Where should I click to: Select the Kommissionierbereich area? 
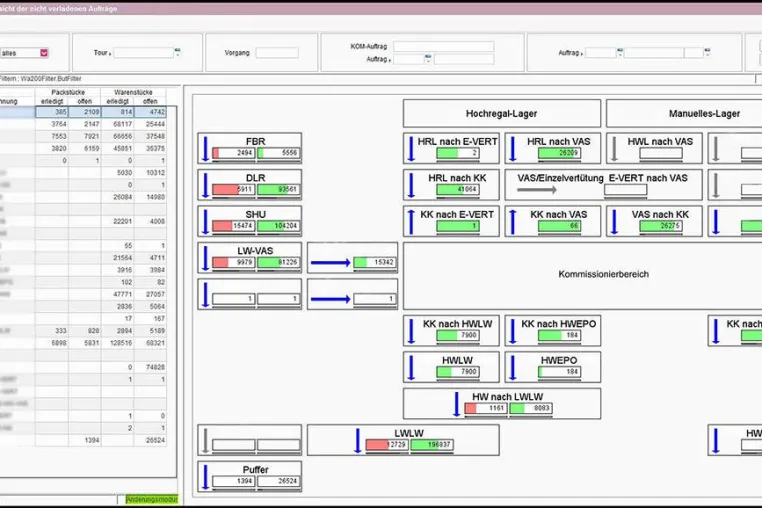(583, 276)
